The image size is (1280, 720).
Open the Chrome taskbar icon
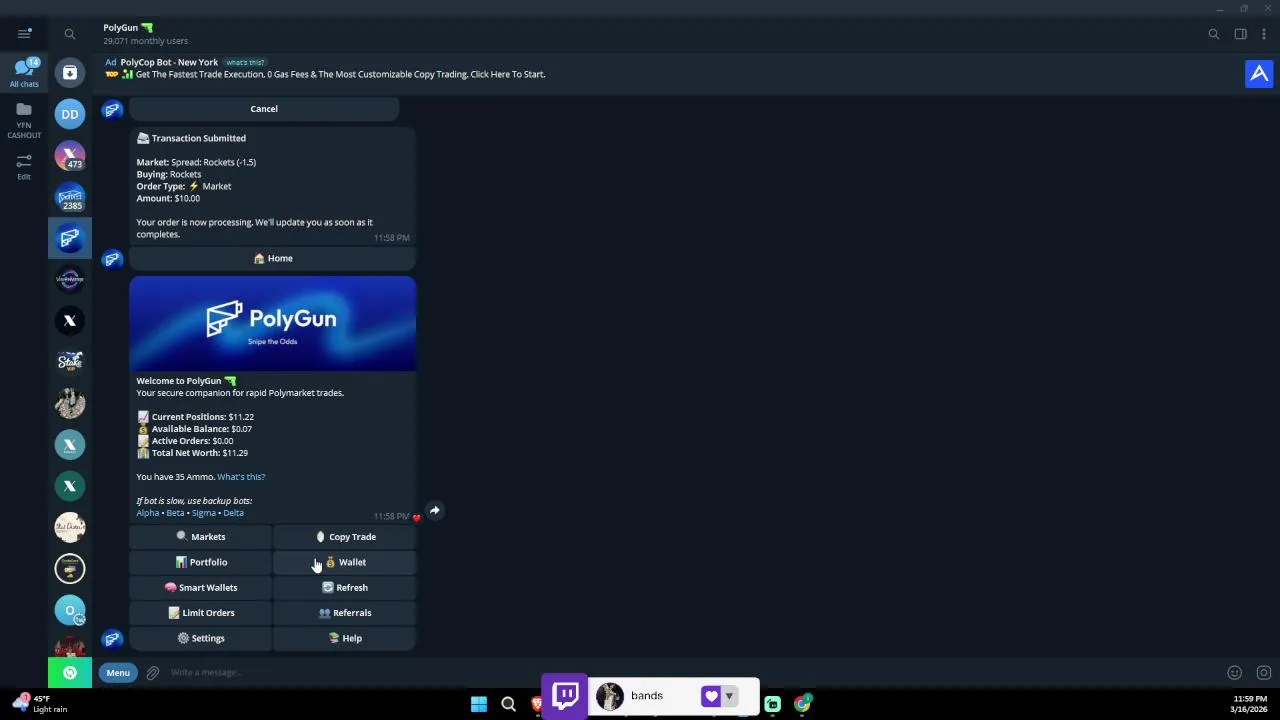802,704
